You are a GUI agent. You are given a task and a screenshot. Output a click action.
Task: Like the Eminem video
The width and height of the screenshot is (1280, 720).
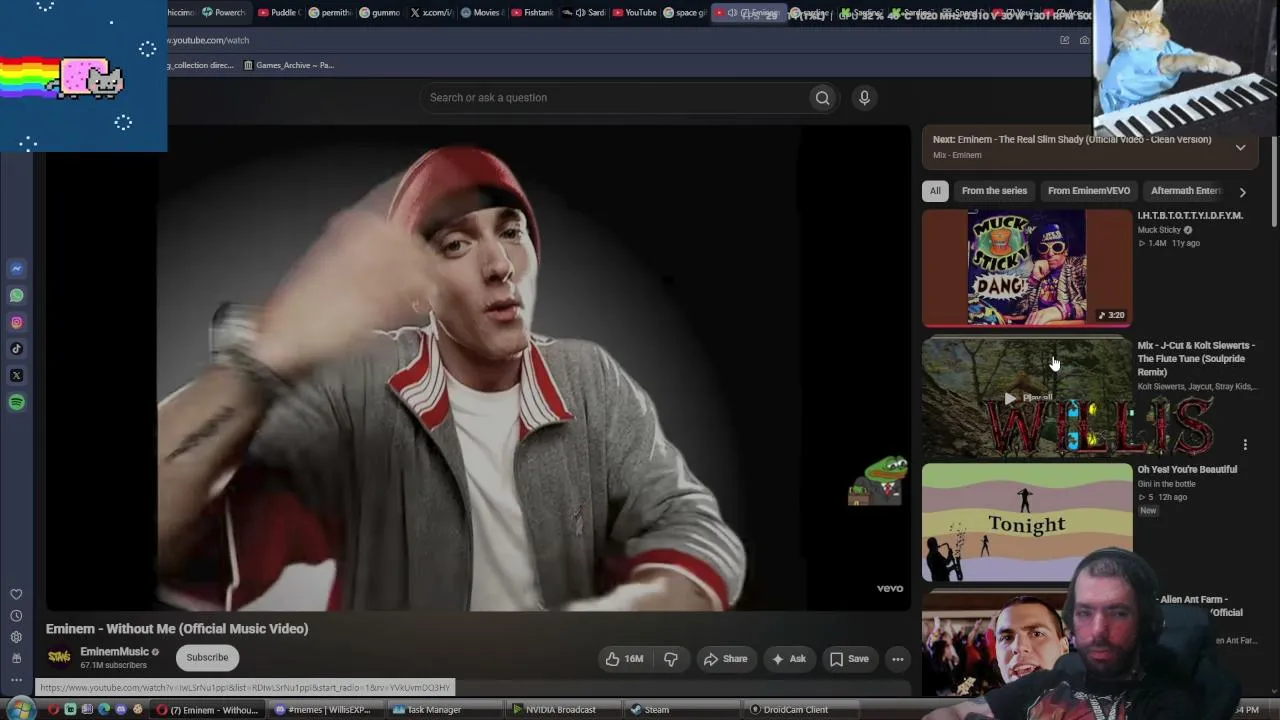pos(624,659)
